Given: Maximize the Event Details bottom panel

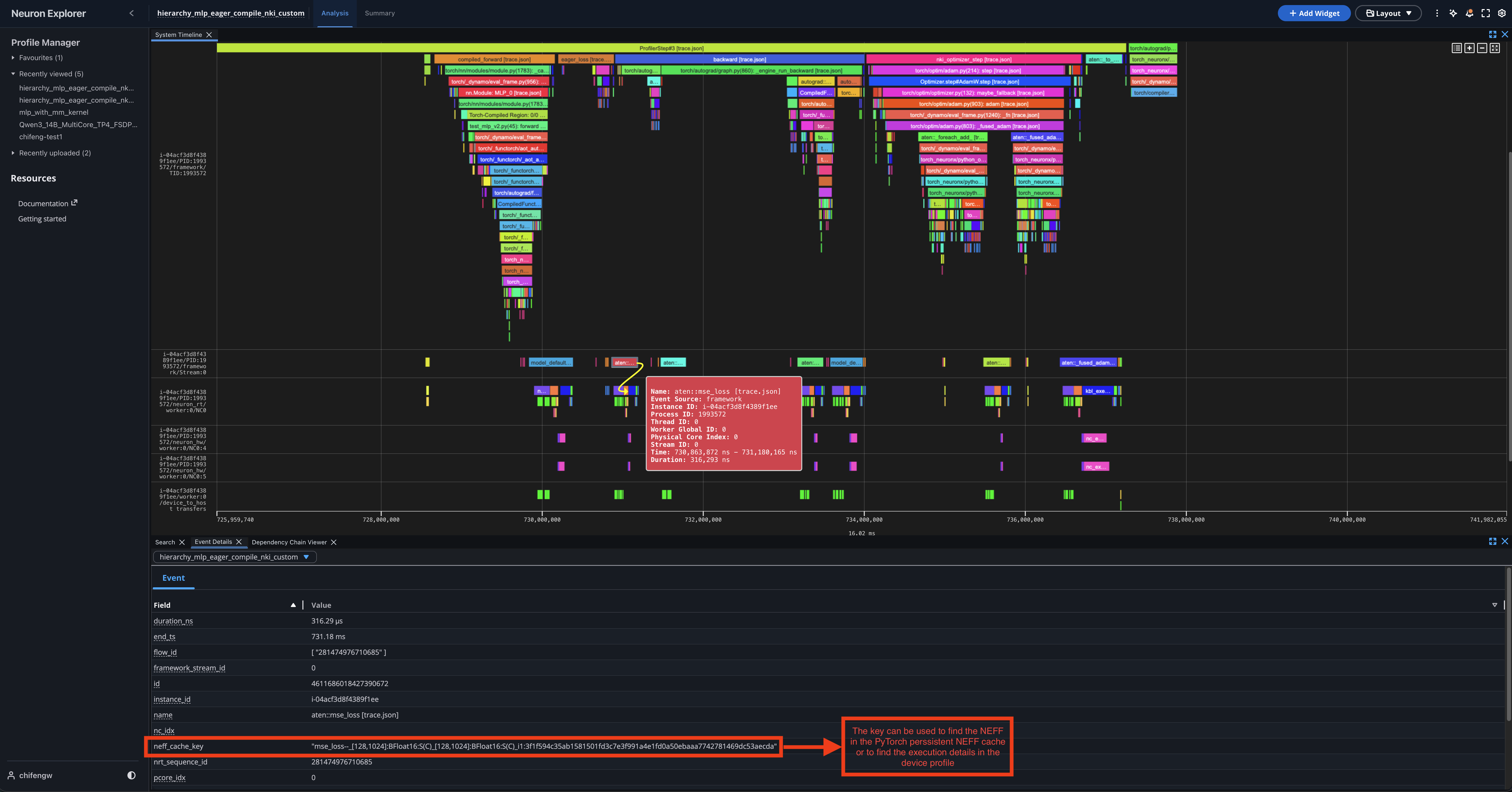Looking at the screenshot, I should tap(1493, 542).
